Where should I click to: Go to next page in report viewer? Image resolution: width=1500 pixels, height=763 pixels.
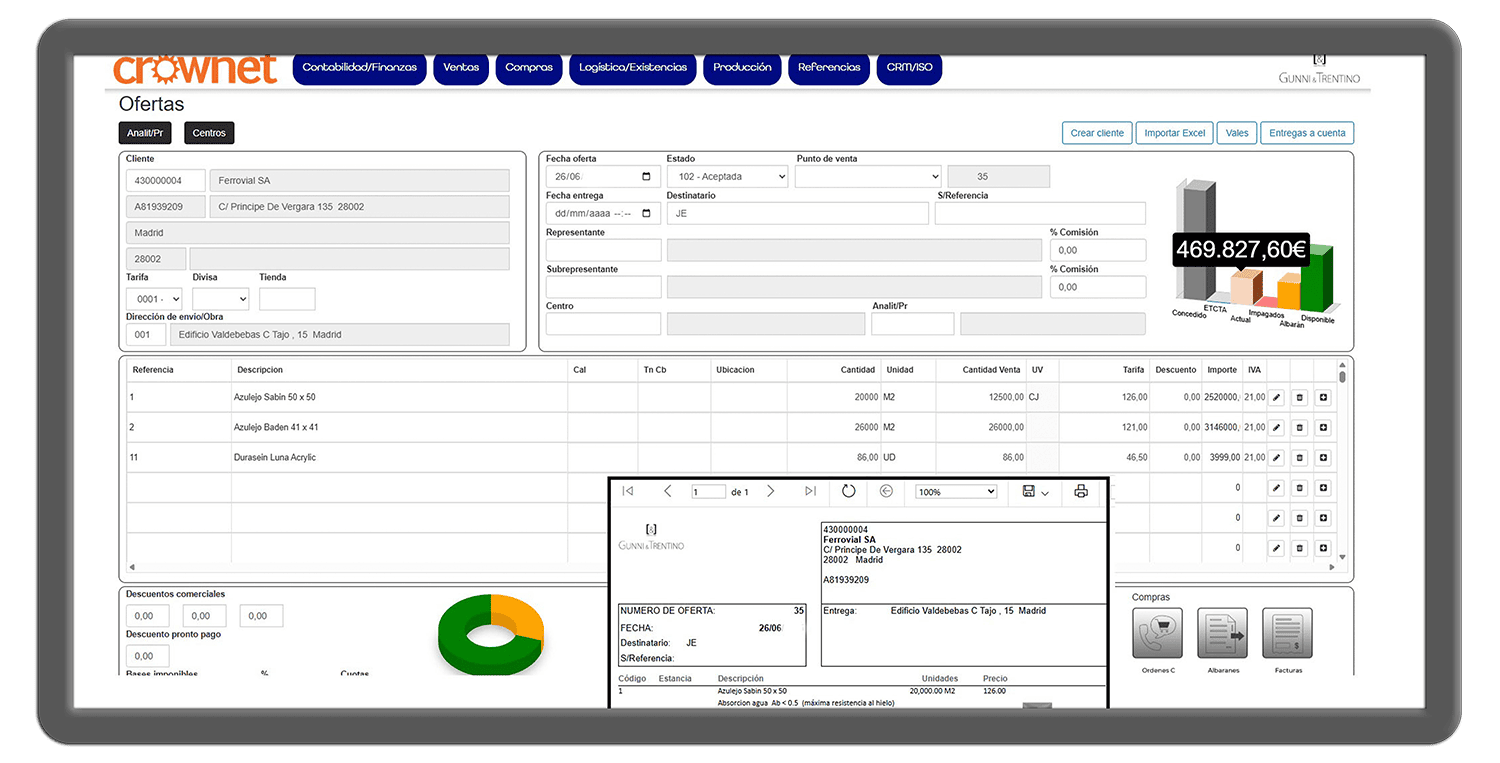(x=770, y=491)
